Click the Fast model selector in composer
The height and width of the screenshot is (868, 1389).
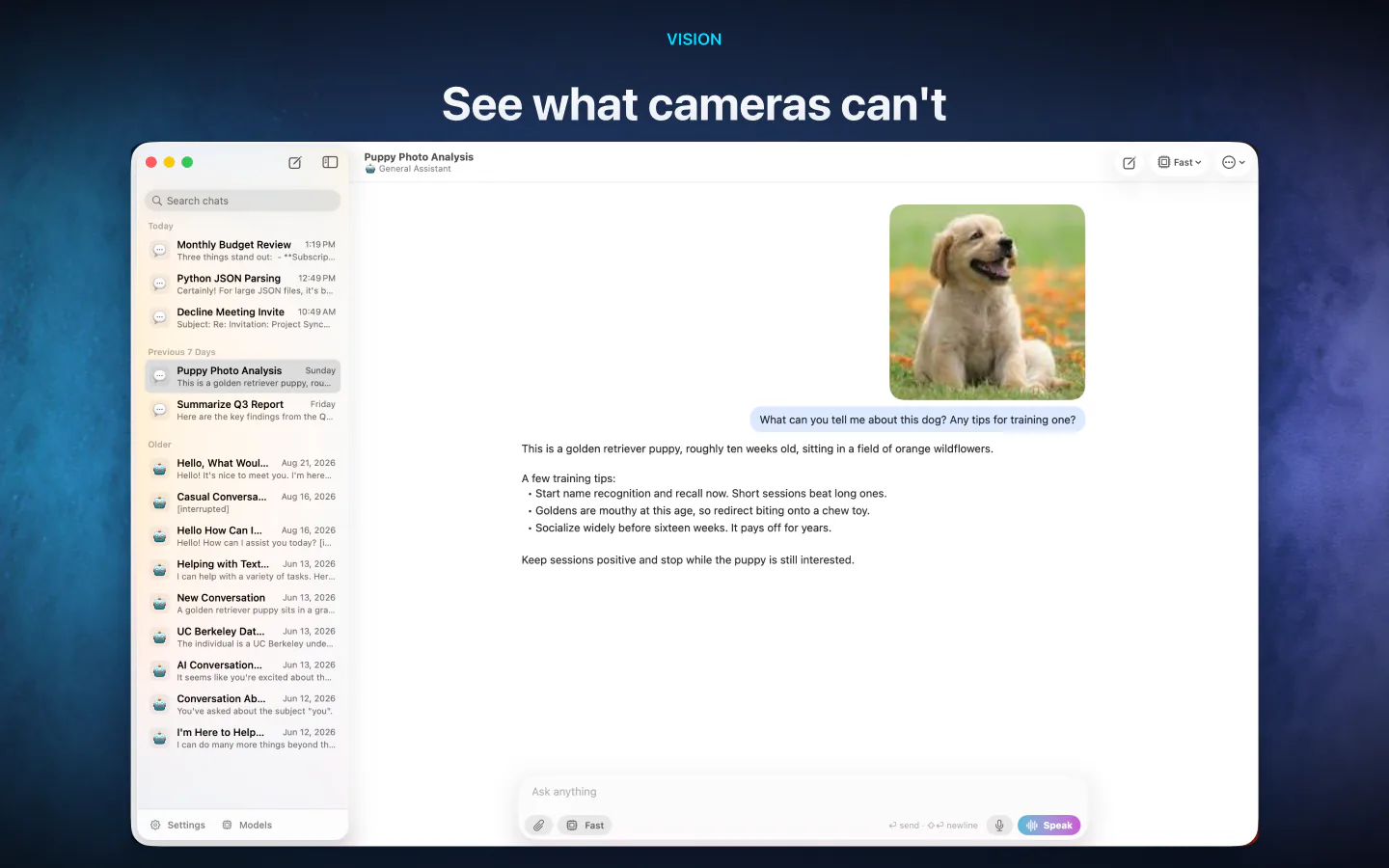(x=586, y=826)
